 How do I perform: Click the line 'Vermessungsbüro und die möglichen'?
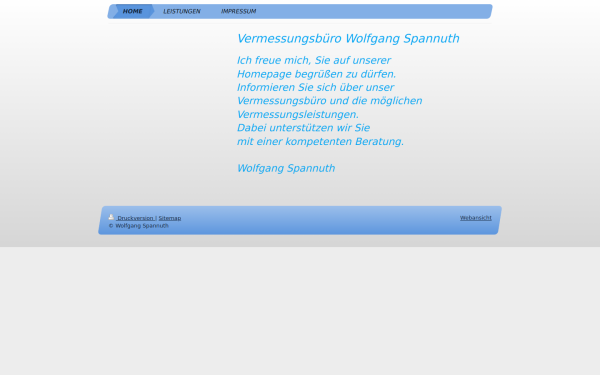[329, 101]
